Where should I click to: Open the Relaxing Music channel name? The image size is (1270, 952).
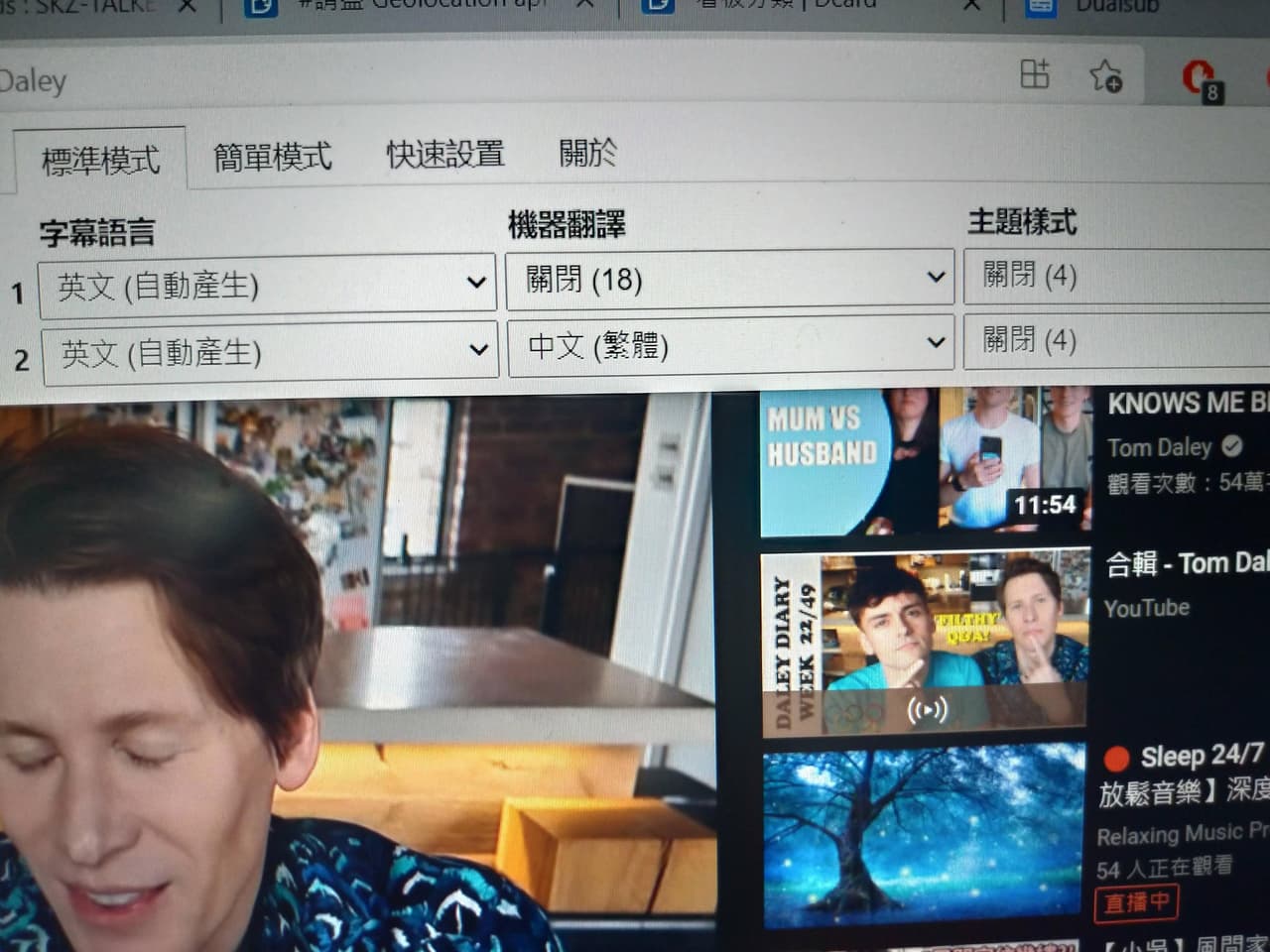coord(1183,833)
